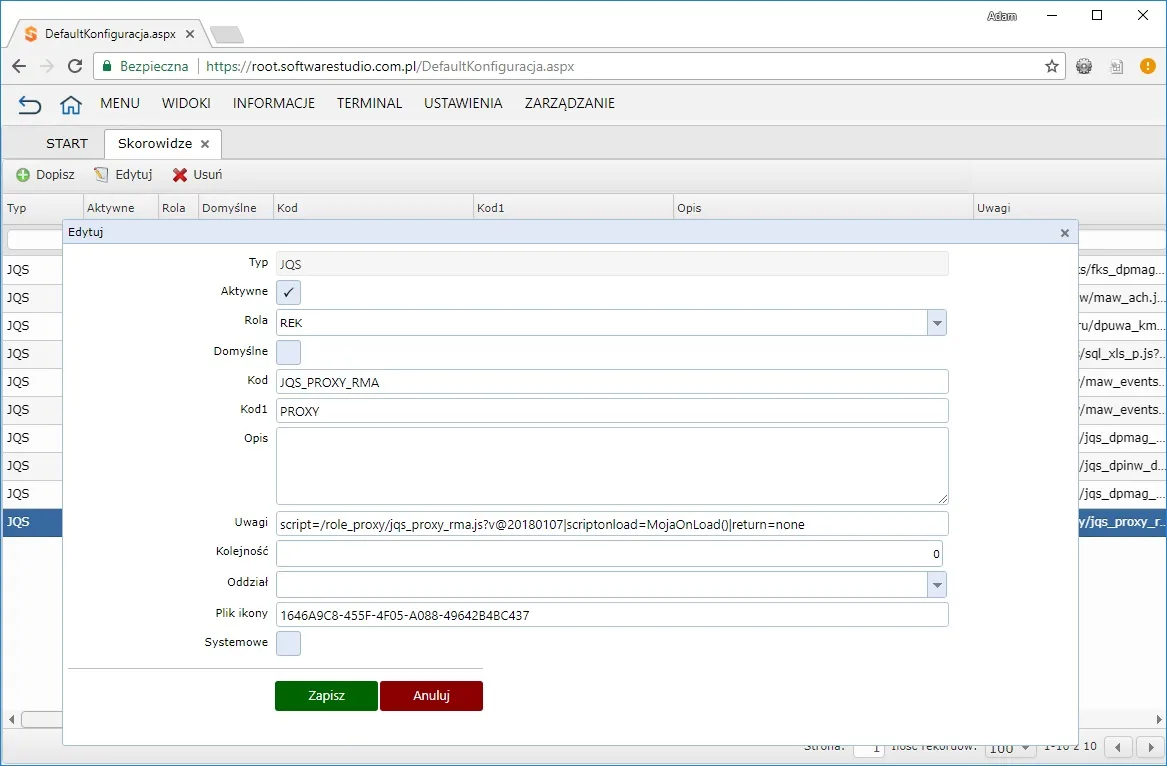
Task: Click the browser back button
Action: tap(19, 66)
